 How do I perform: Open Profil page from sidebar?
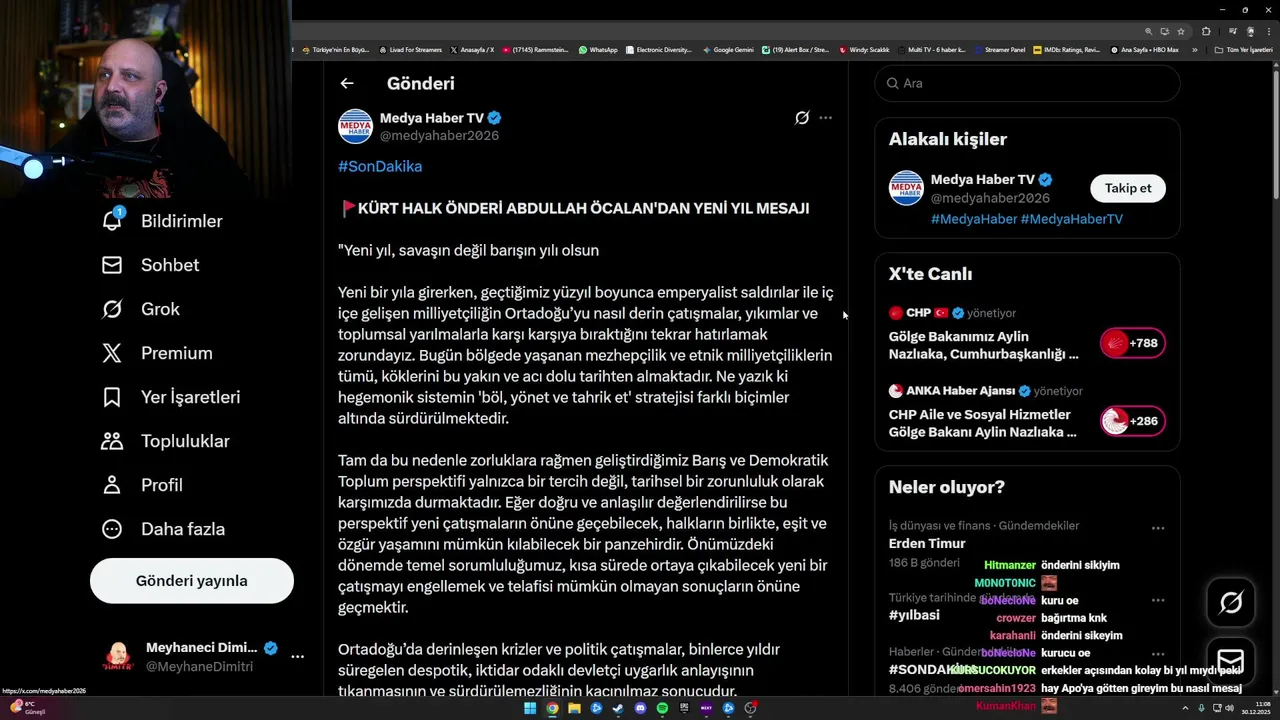(143, 485)
